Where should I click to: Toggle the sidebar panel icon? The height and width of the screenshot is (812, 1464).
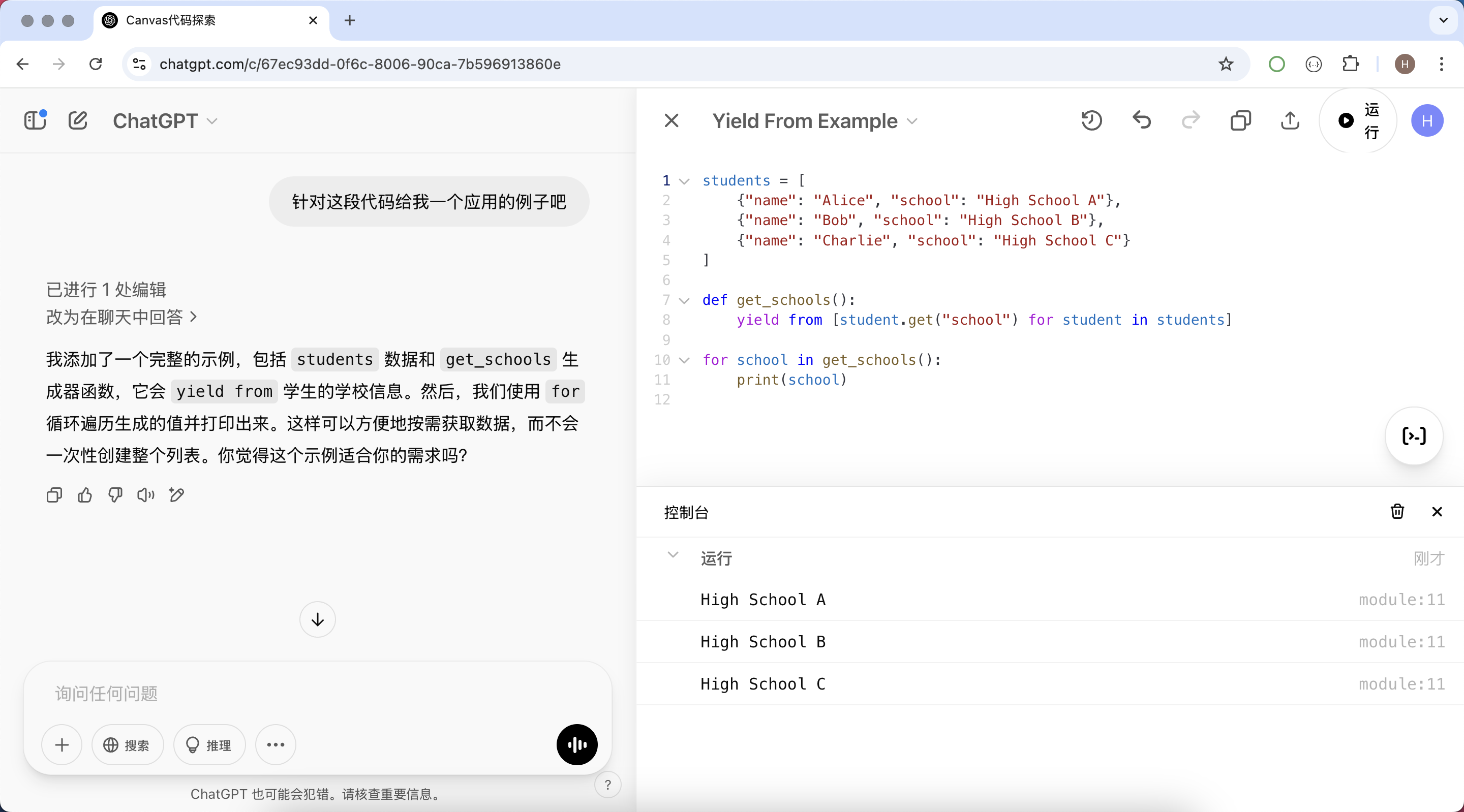(x=35, y=120)
